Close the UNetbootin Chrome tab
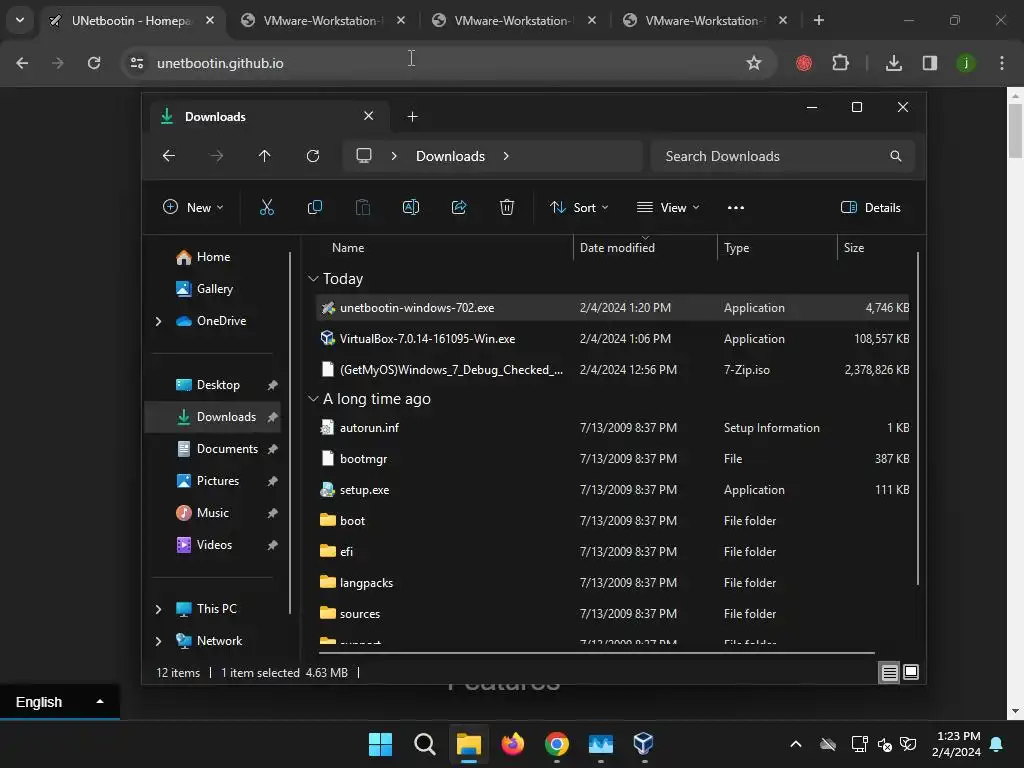 [210, 21]
